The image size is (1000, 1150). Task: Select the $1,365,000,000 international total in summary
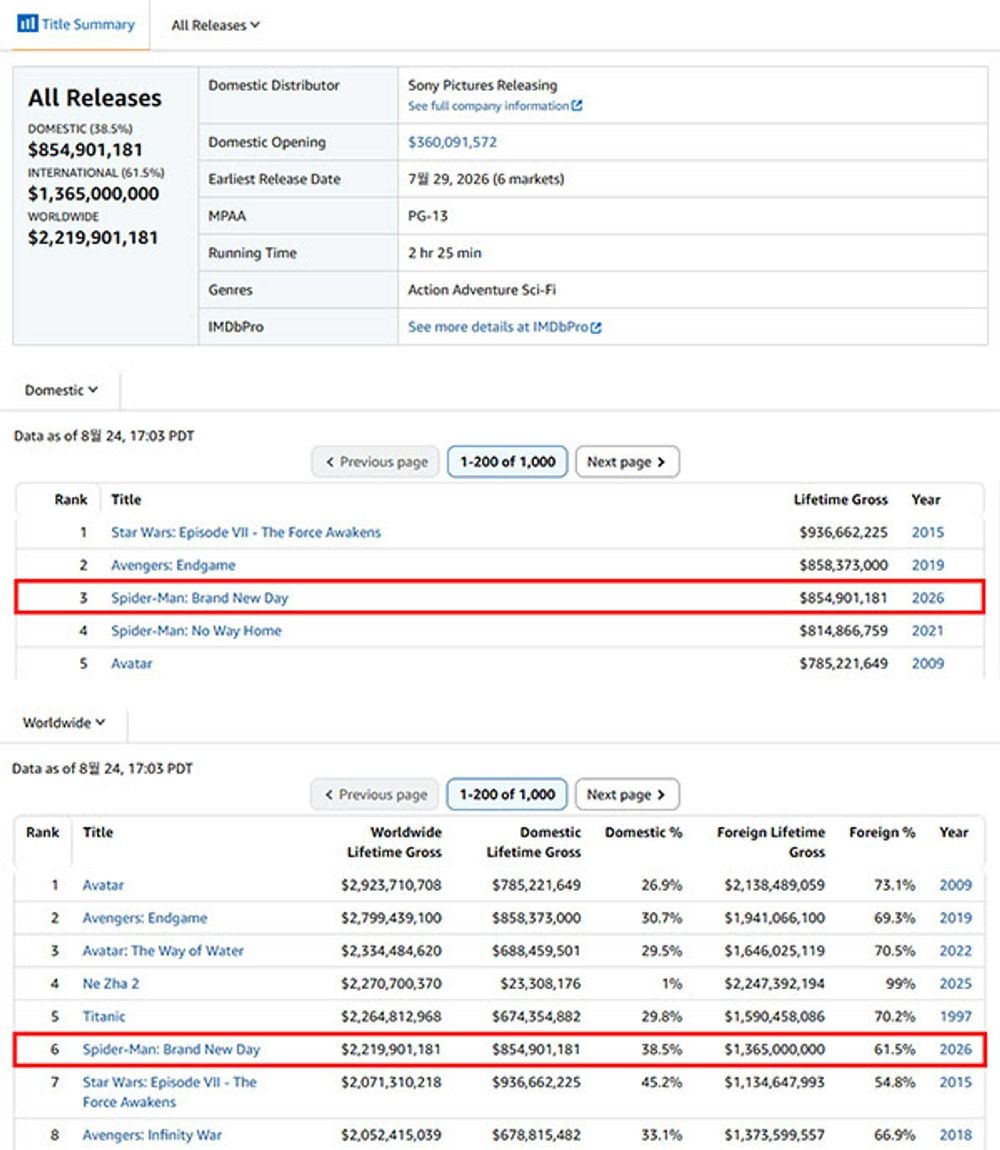pos(93,194)
